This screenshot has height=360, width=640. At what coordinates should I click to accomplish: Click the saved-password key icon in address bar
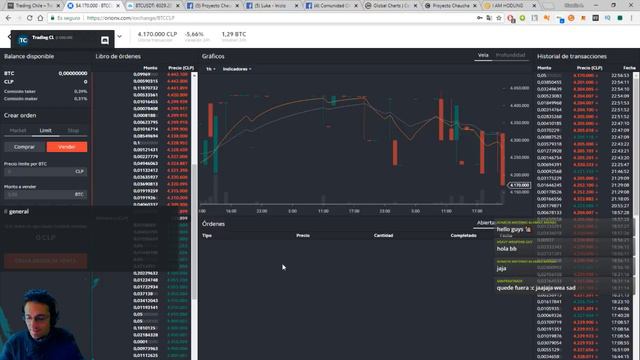pos(480,18)
